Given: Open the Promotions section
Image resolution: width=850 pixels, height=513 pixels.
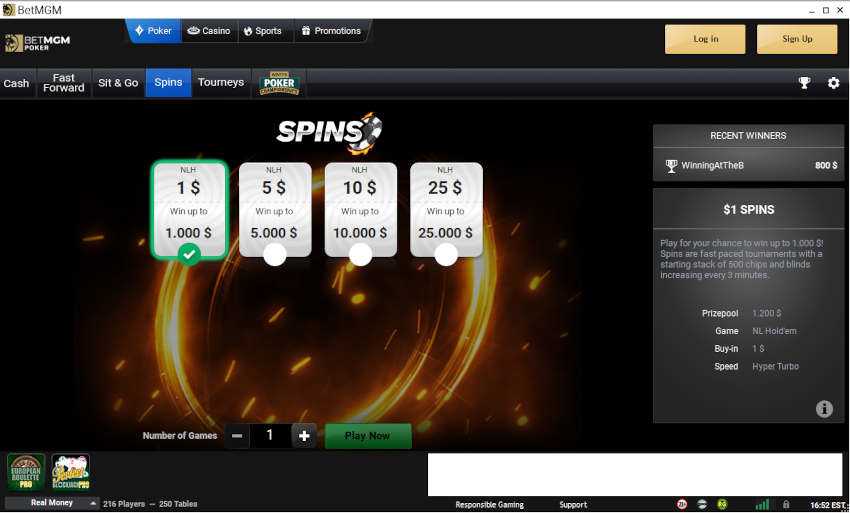Looking at the screenshot, I should pyautogui.click(x=331, y=31).
